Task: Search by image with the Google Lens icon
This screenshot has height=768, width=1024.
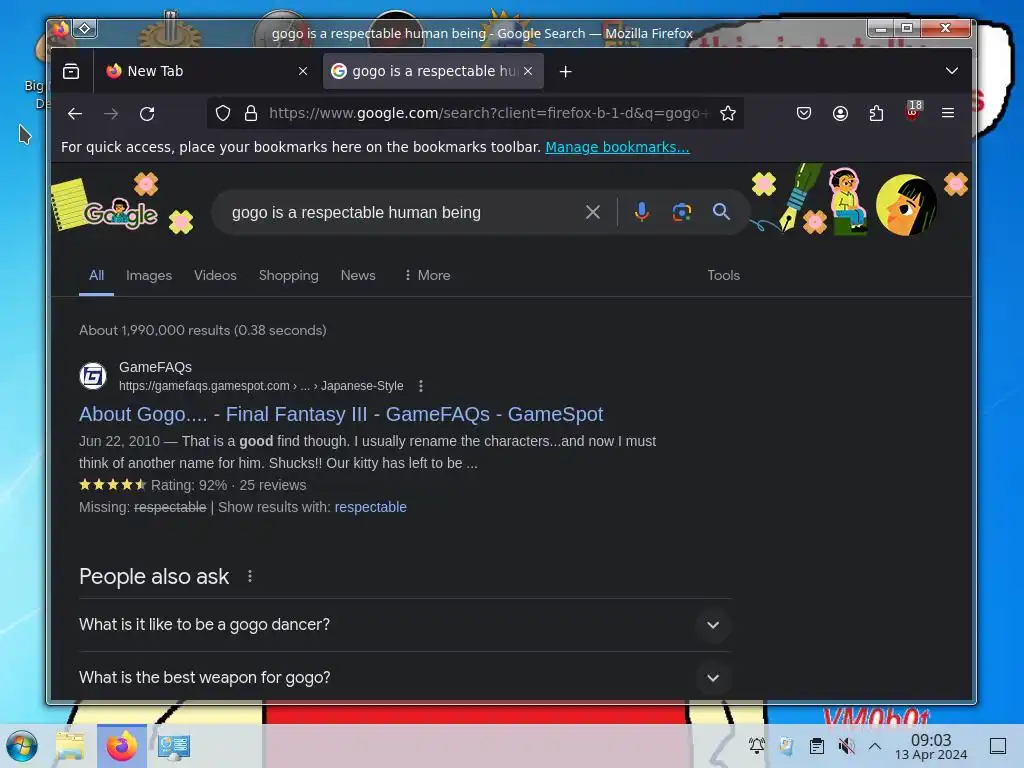Action: click(x=682, y=212)
